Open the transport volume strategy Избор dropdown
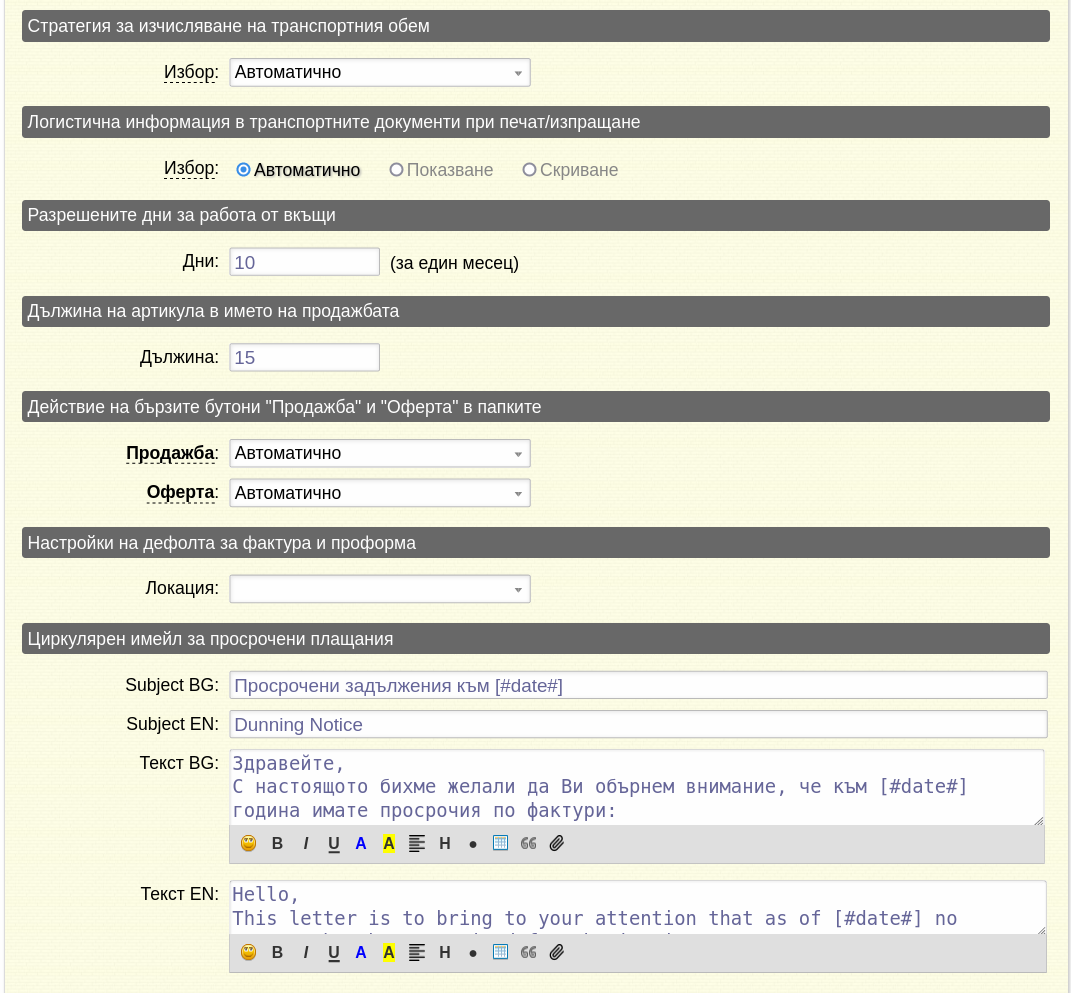This screenshot has width=1071, height=993. (380, 73)
